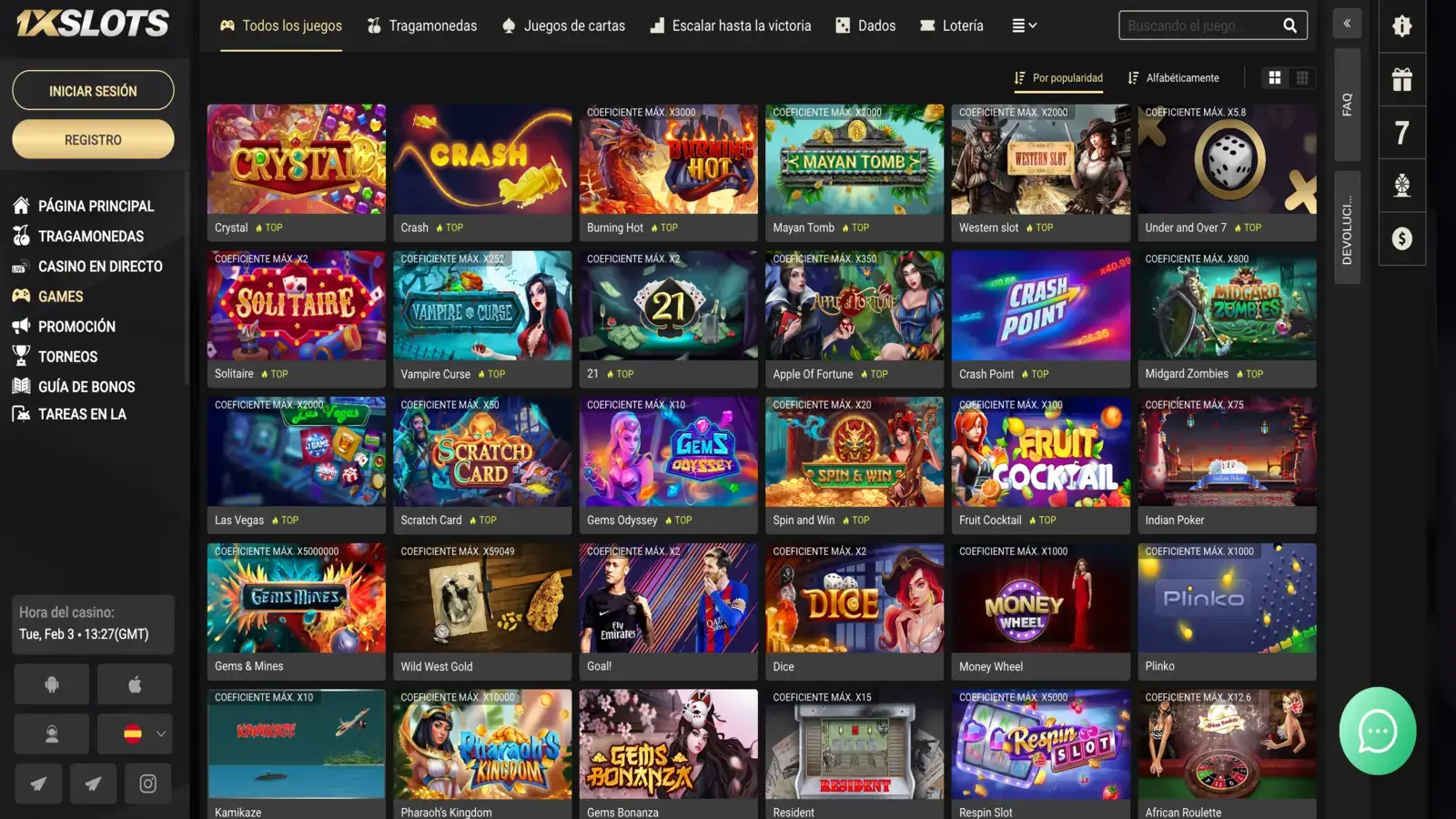Switch to small grid view
1456x819 pixels.
(x=1302, y=78)
